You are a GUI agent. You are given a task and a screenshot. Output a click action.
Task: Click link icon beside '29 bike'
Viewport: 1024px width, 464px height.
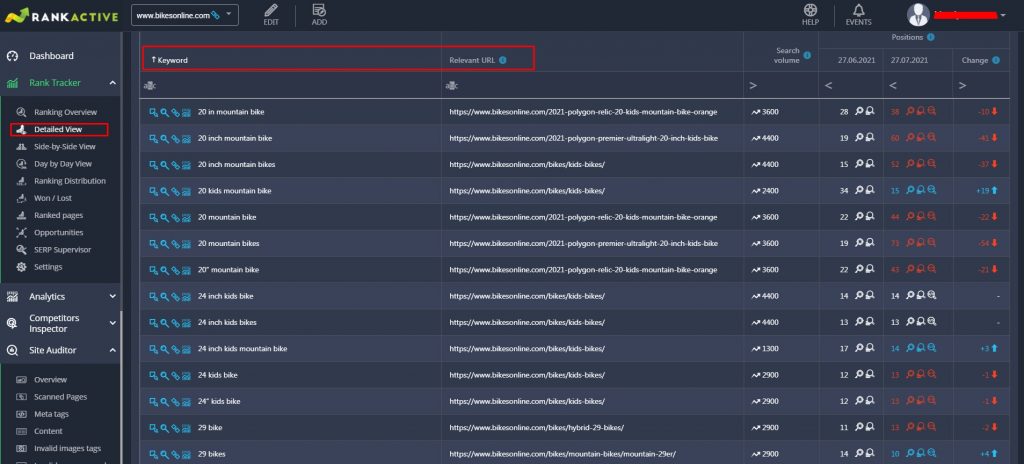[x=175, y=427]
